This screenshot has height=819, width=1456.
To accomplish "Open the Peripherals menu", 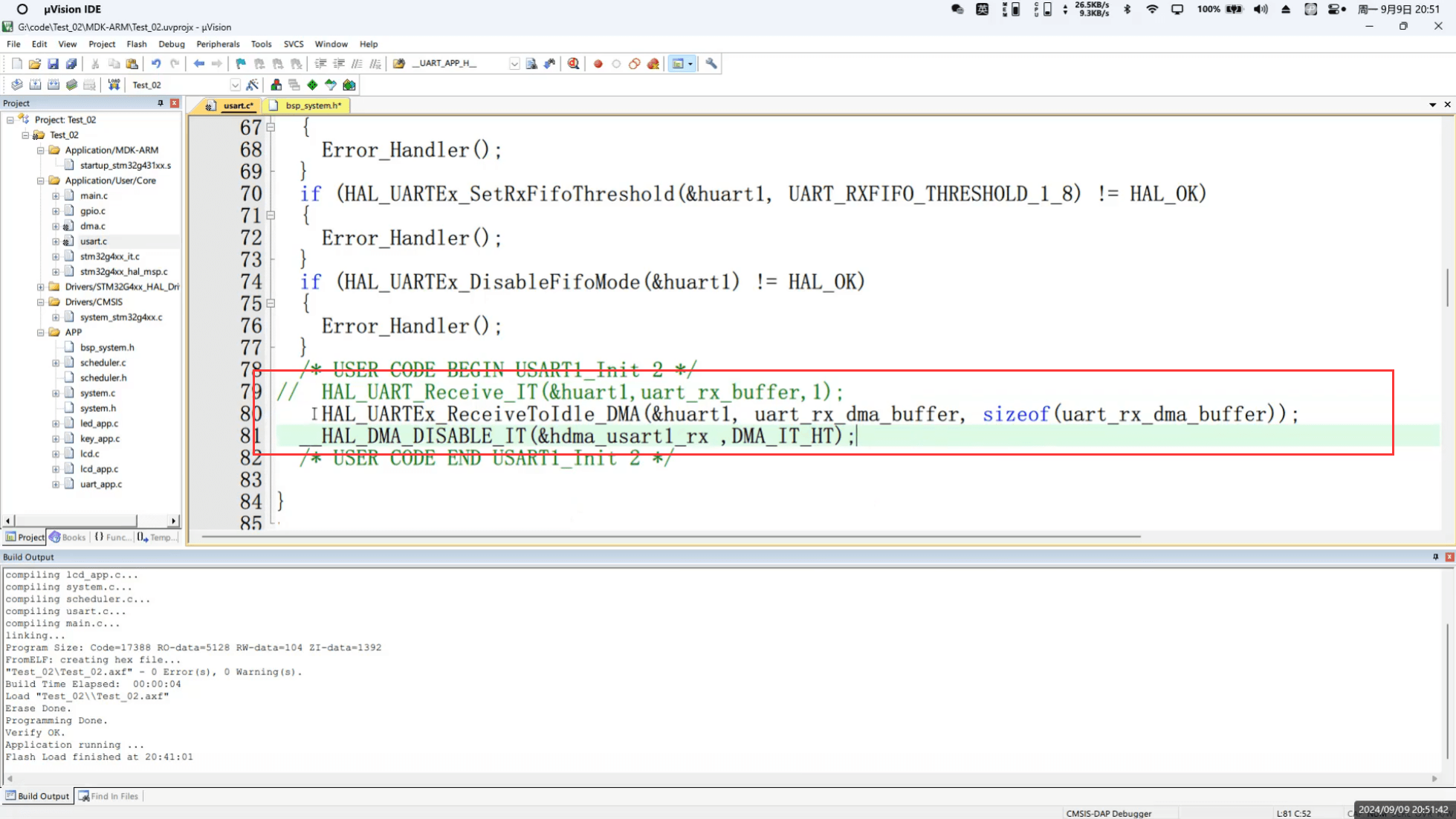I will click(217, 44).
